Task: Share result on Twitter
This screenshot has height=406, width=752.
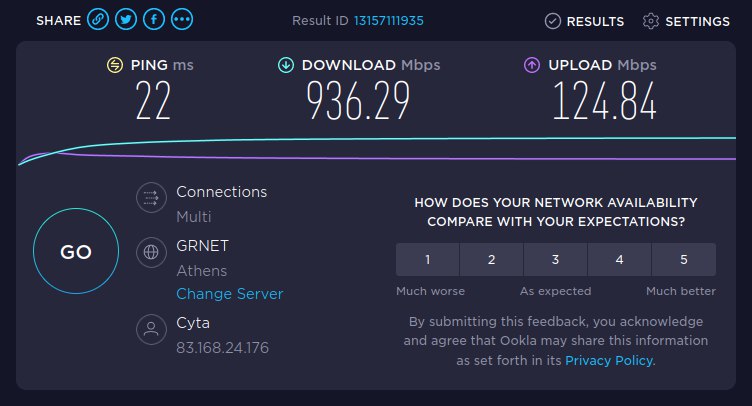Action: tap(126, 19)
